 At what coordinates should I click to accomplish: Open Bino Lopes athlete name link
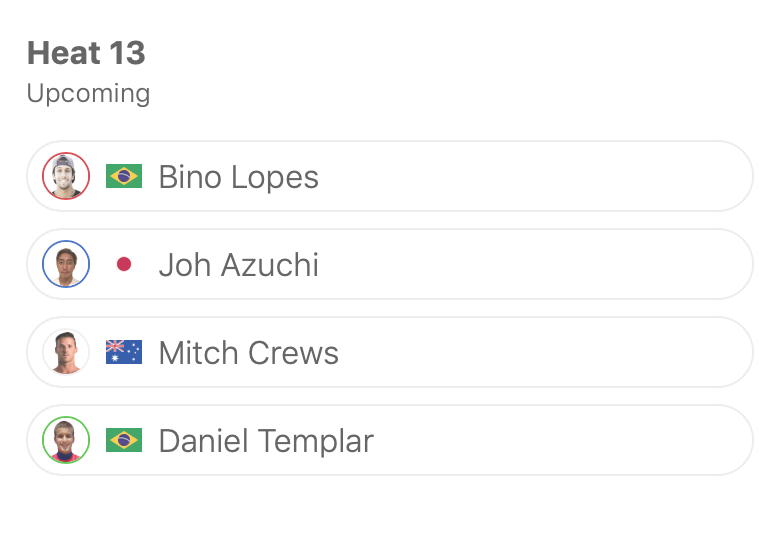(x=238, y=177)
